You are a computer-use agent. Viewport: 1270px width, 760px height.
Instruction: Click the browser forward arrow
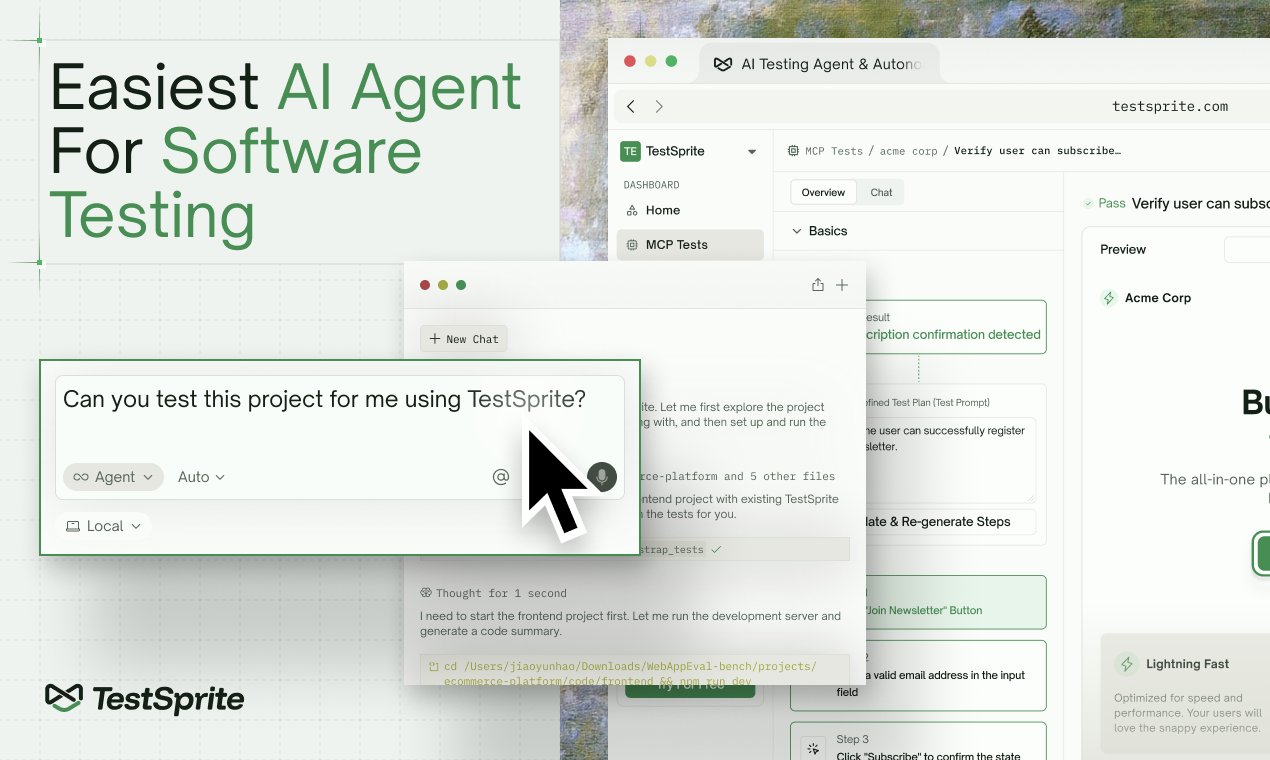coord(659,106)
